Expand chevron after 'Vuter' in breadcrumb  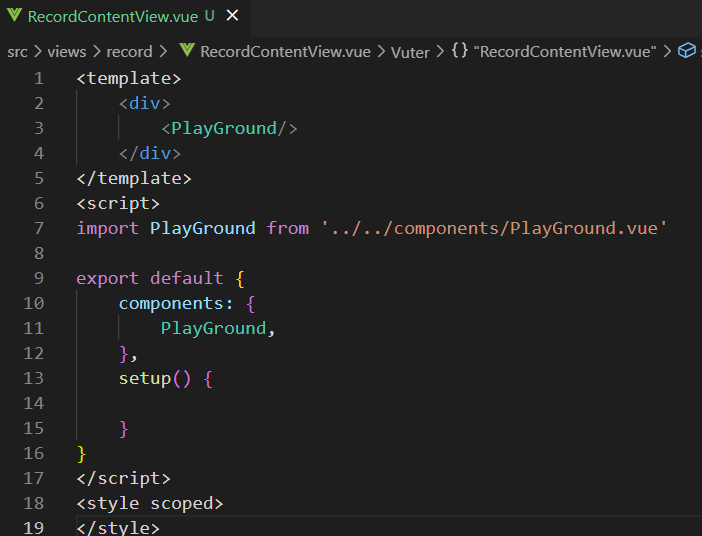pyautogui.click(x=441, y=52)
